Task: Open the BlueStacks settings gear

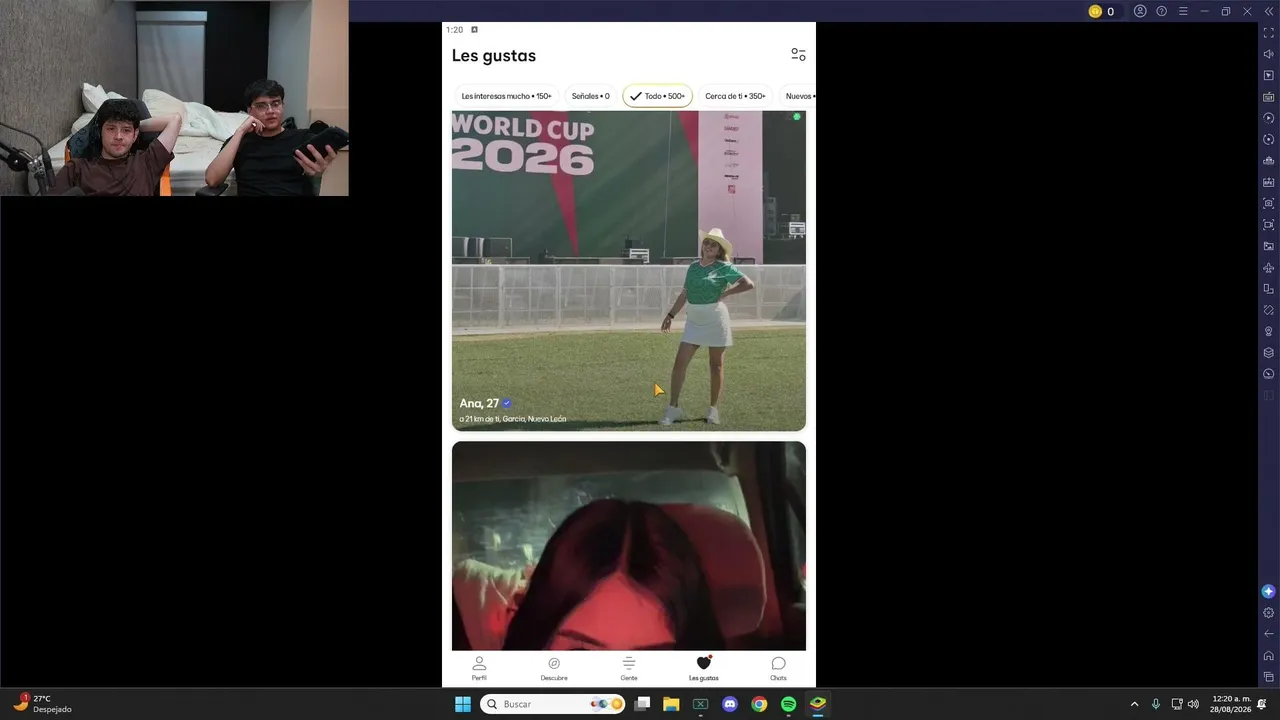Action: [x=1269, y=613]
